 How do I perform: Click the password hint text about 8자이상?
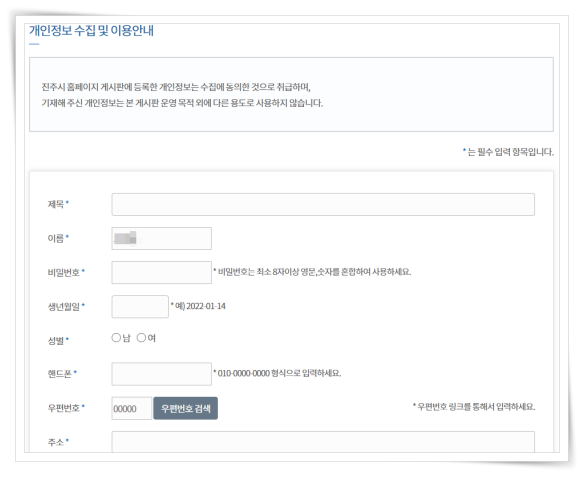[x=312, y=272]
